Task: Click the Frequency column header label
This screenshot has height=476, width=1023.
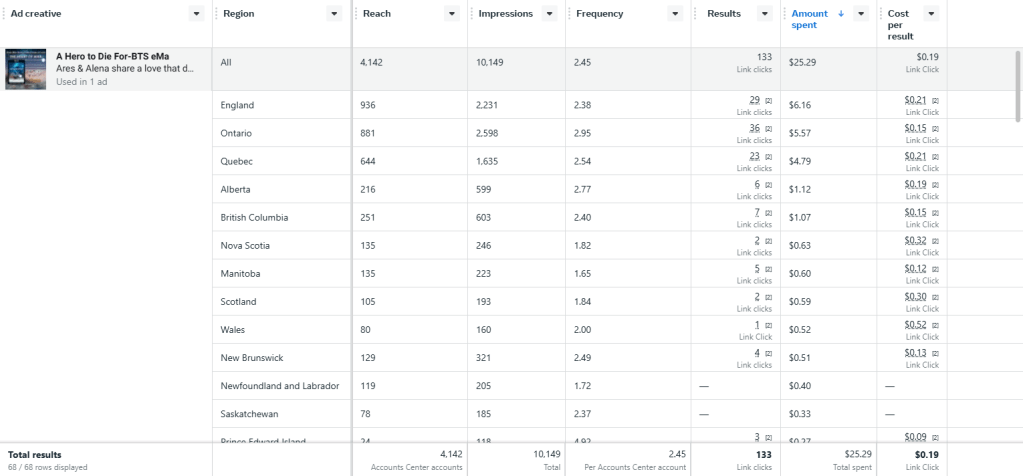Action: coord(598,14)
